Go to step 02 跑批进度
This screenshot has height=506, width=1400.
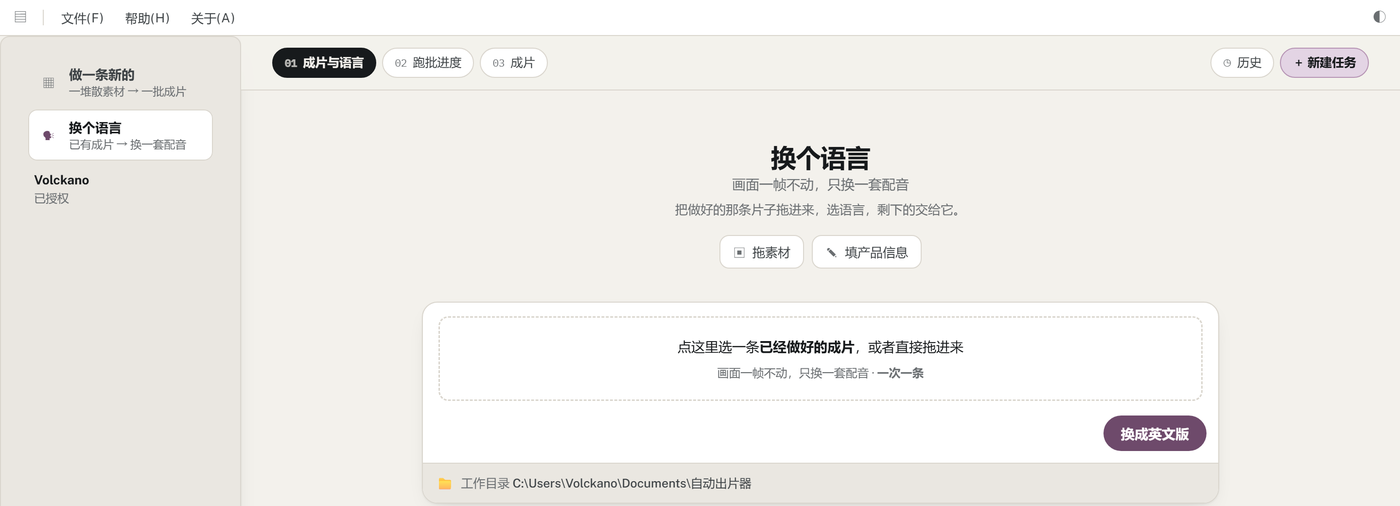[428, 63]
